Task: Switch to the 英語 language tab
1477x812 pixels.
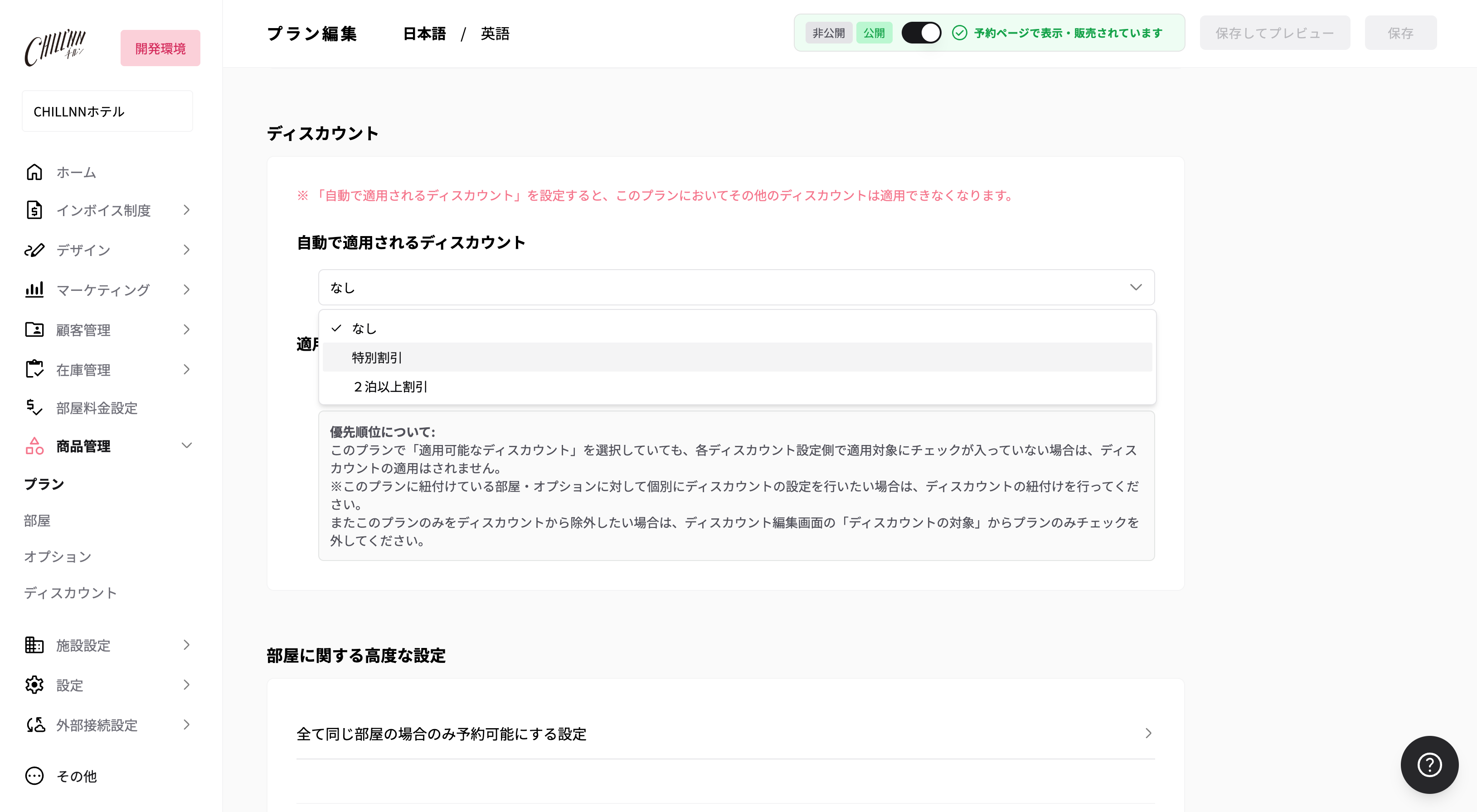Action: point(495,34)
